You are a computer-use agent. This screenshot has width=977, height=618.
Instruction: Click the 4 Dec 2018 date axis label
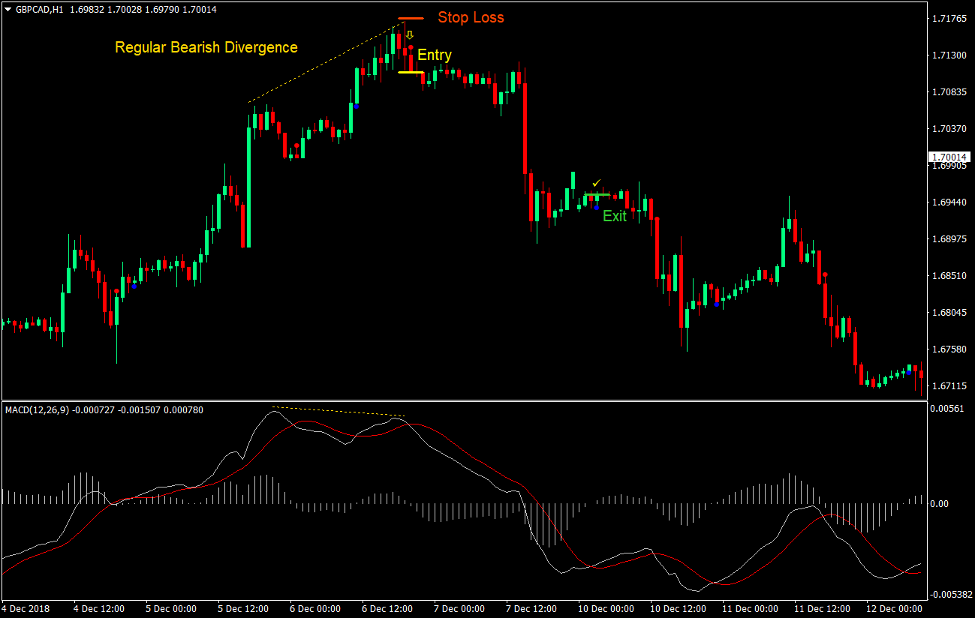pyautogui.click(x=25, y=607)
